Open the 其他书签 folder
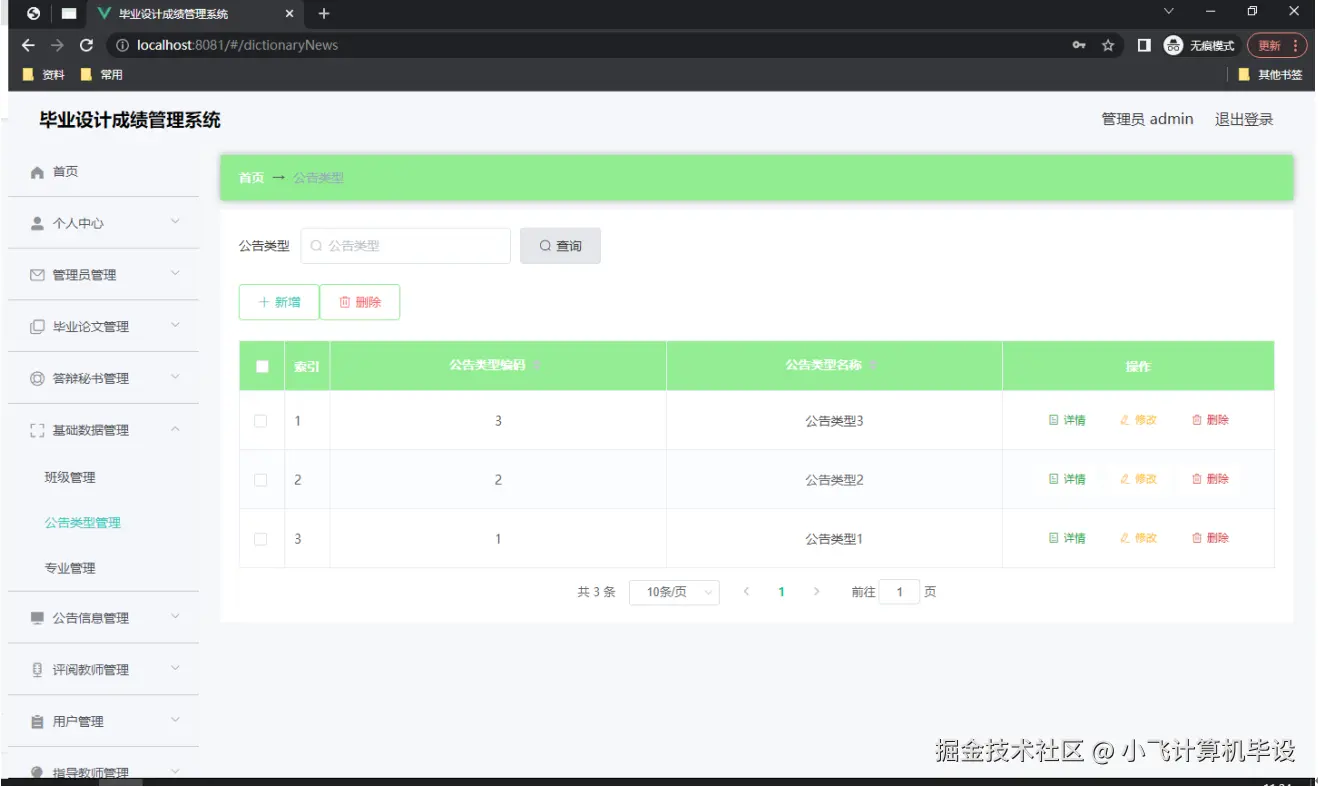The width and height of the screenshot is (1318, 787). tap(1270, 75)
